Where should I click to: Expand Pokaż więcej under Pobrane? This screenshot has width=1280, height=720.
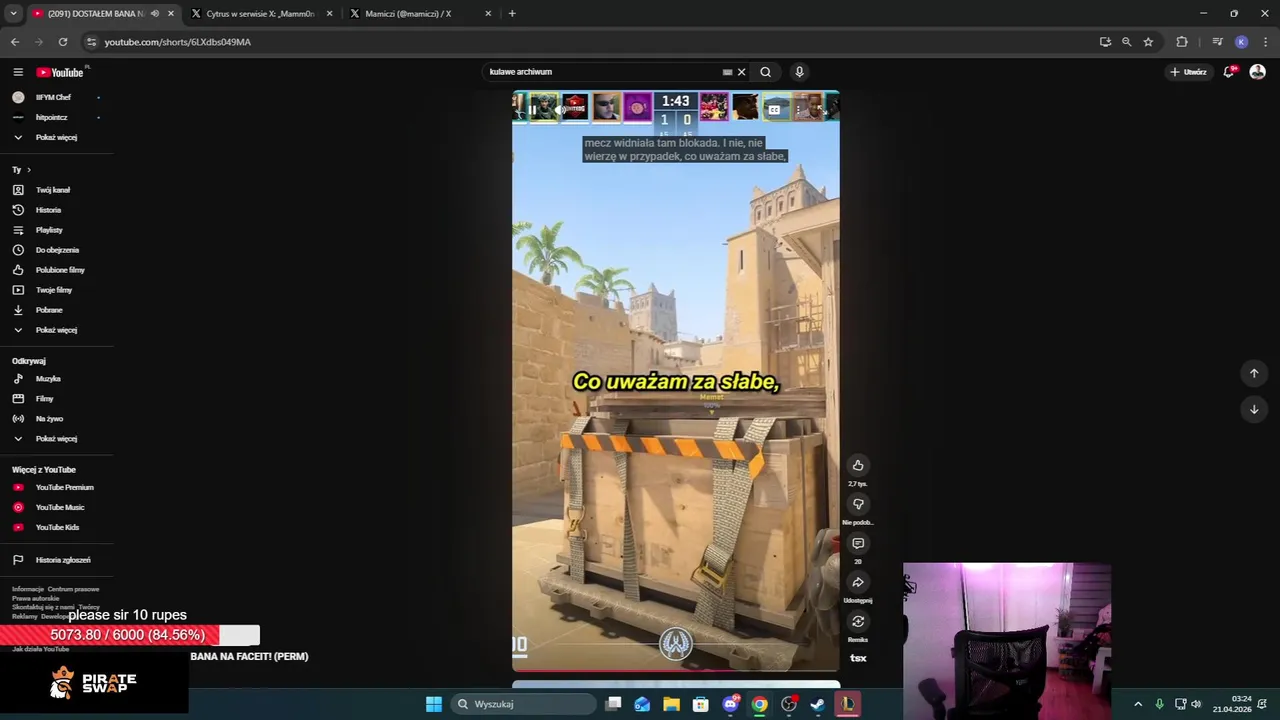click(x=56, y=330)
